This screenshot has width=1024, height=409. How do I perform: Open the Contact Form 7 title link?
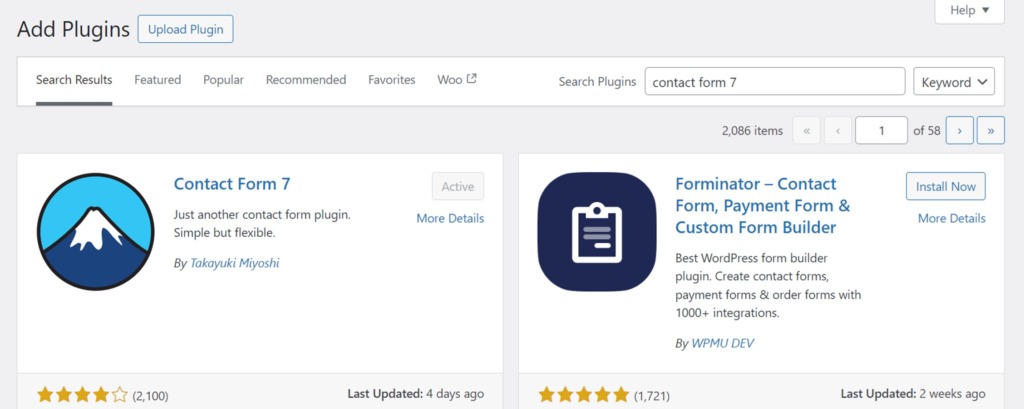pyautogui.click(x=232, y=184)
